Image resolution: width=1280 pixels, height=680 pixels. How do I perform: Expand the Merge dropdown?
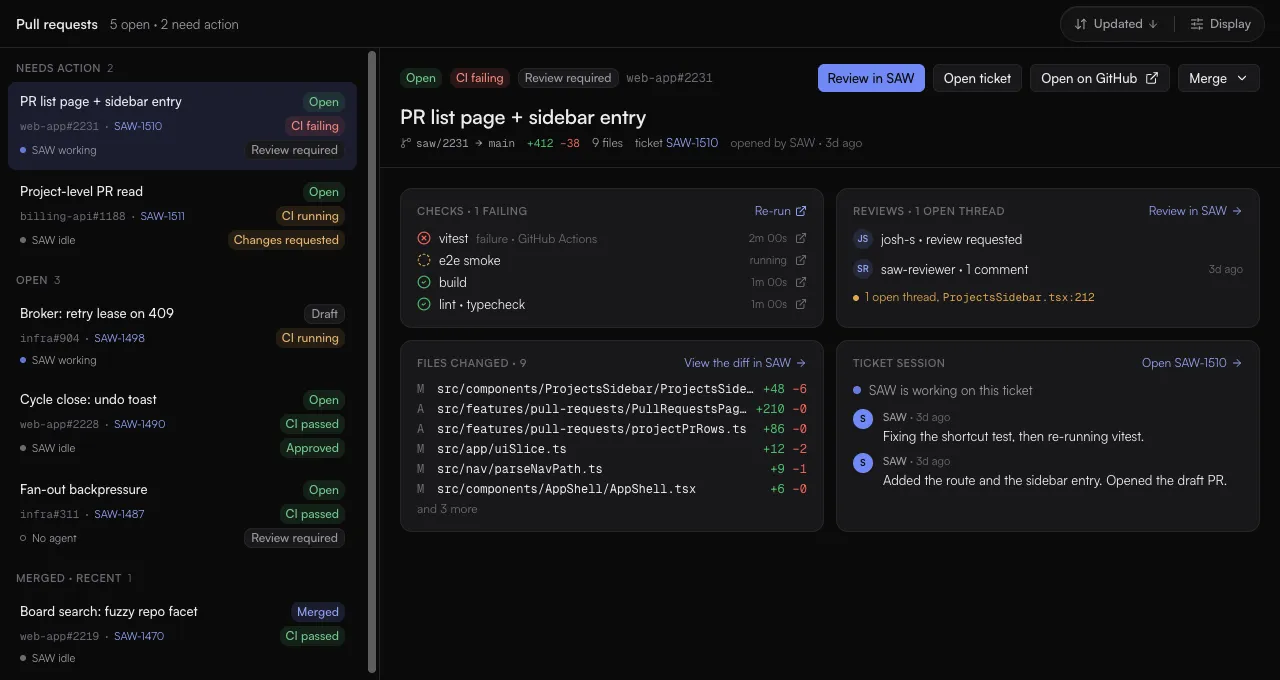tap(1219, 78)
